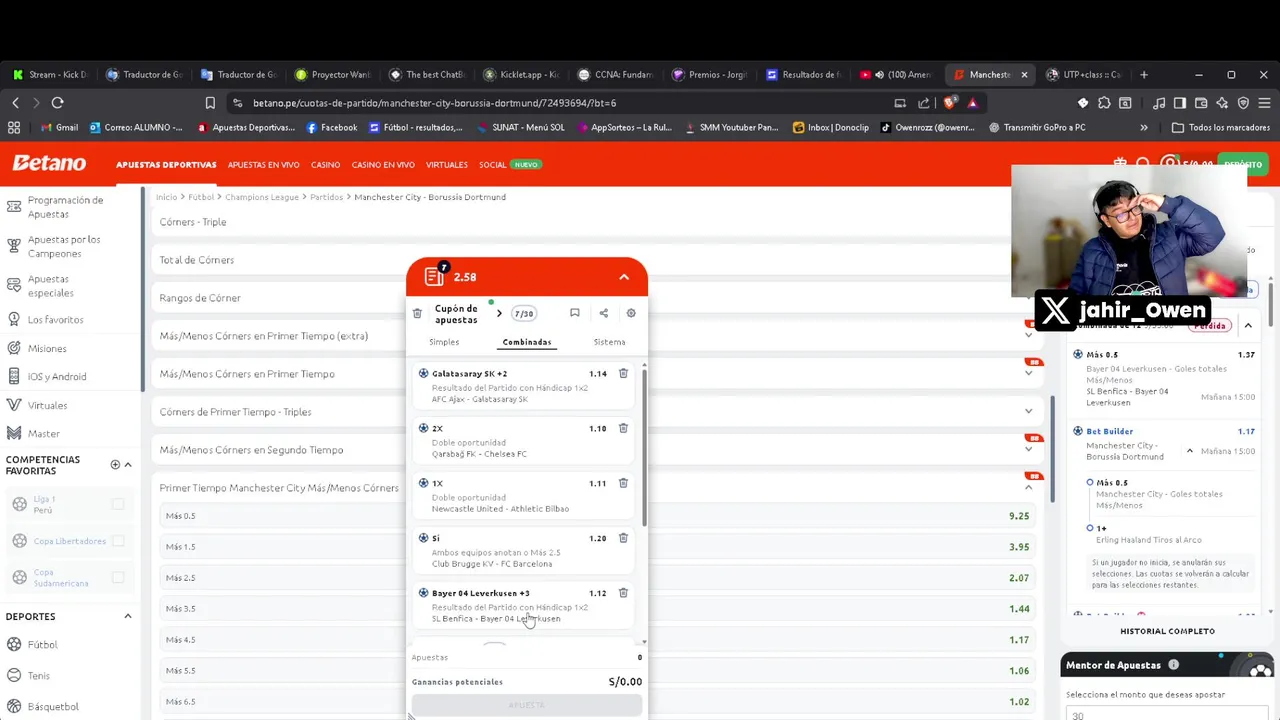Click the Depósito button
Viewport: 1280px width, 720px height.
tap(1242, 164)
